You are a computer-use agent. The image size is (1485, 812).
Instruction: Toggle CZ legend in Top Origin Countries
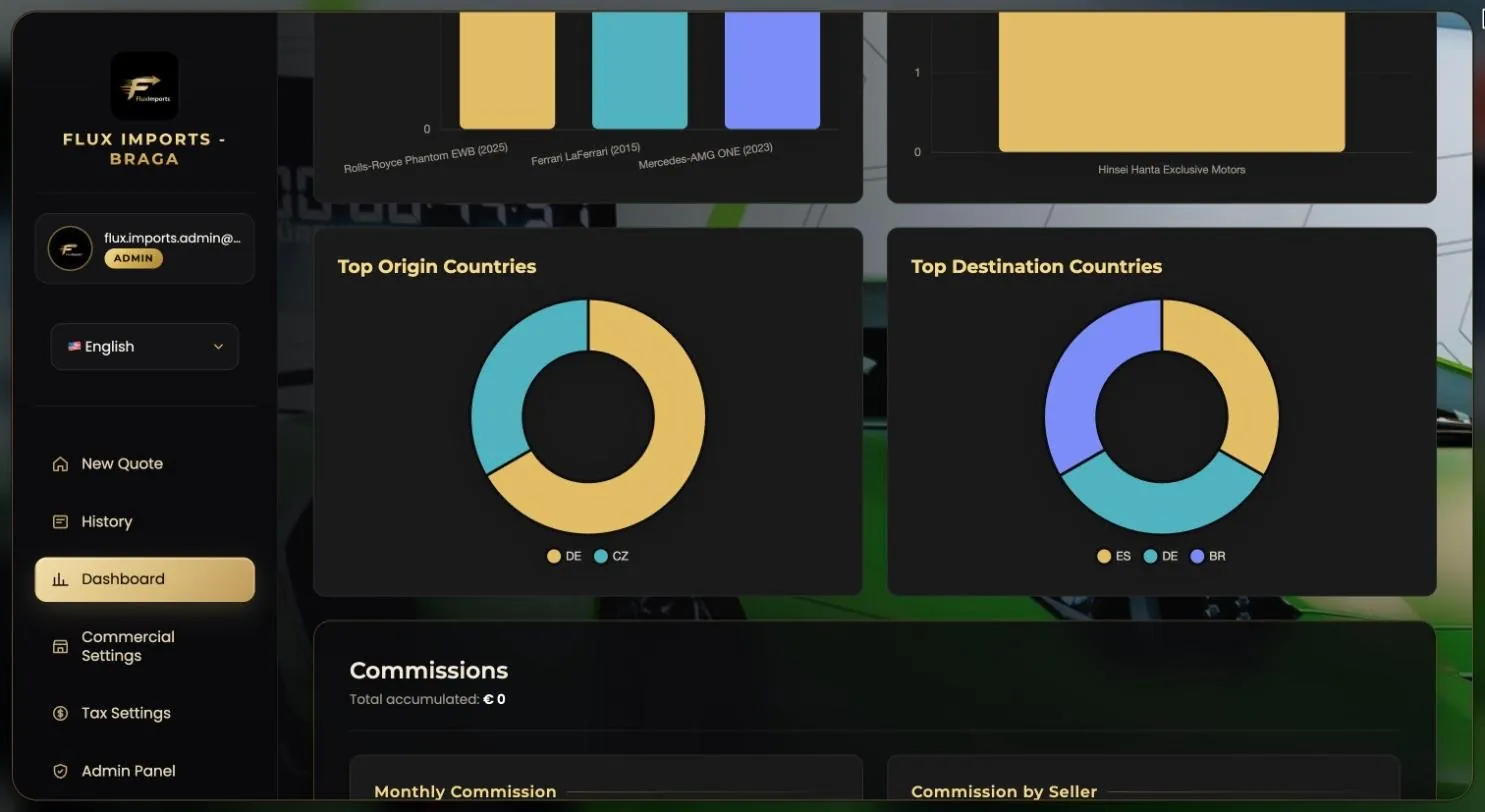pos(611,556)
